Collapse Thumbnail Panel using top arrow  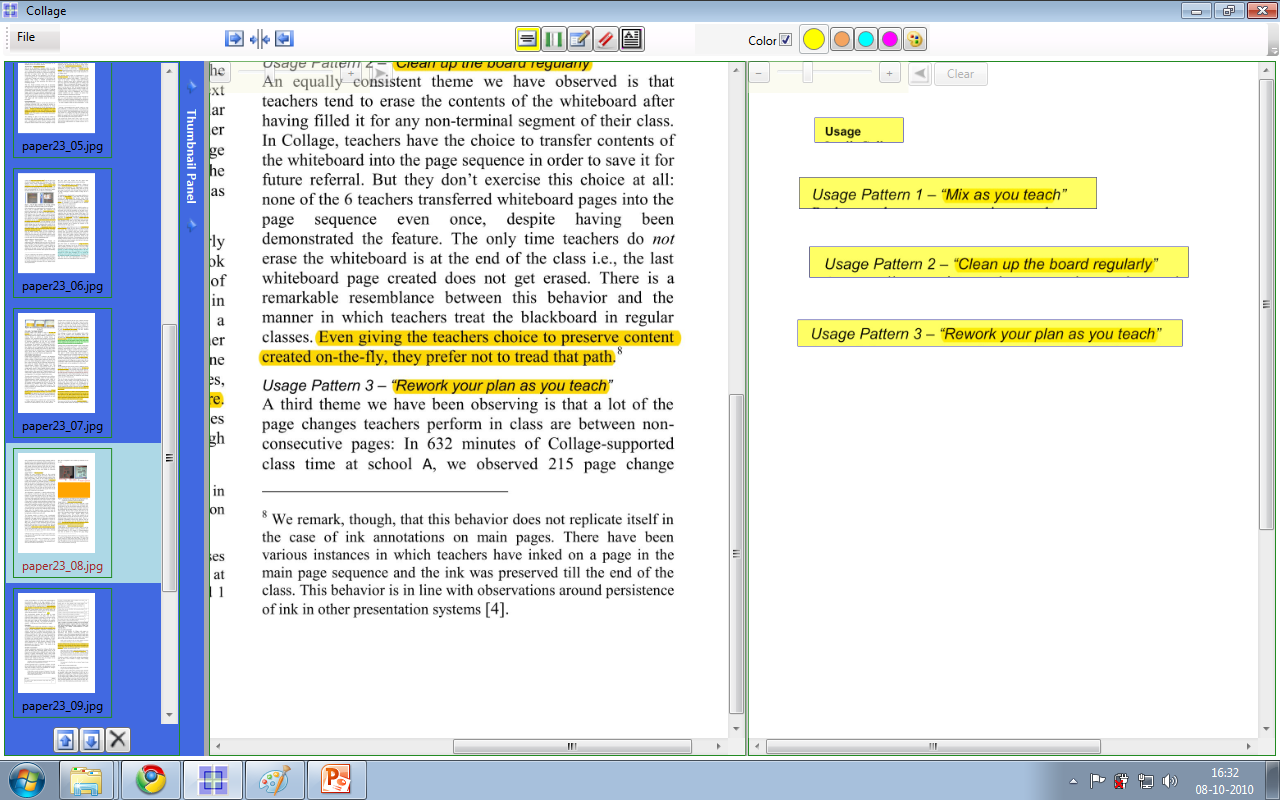(192, 87)
